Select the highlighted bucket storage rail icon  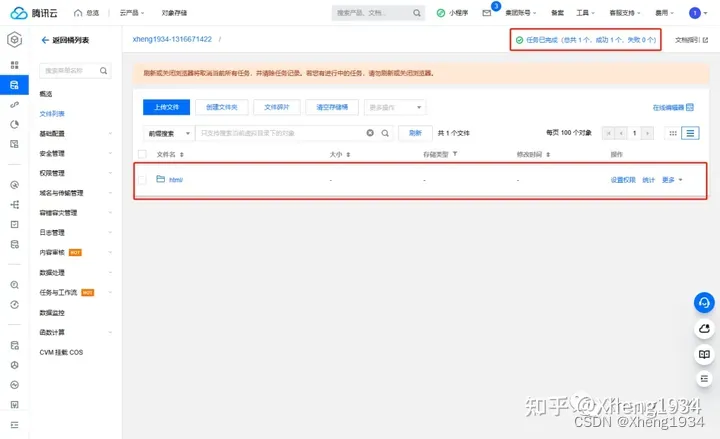(15, 85)
